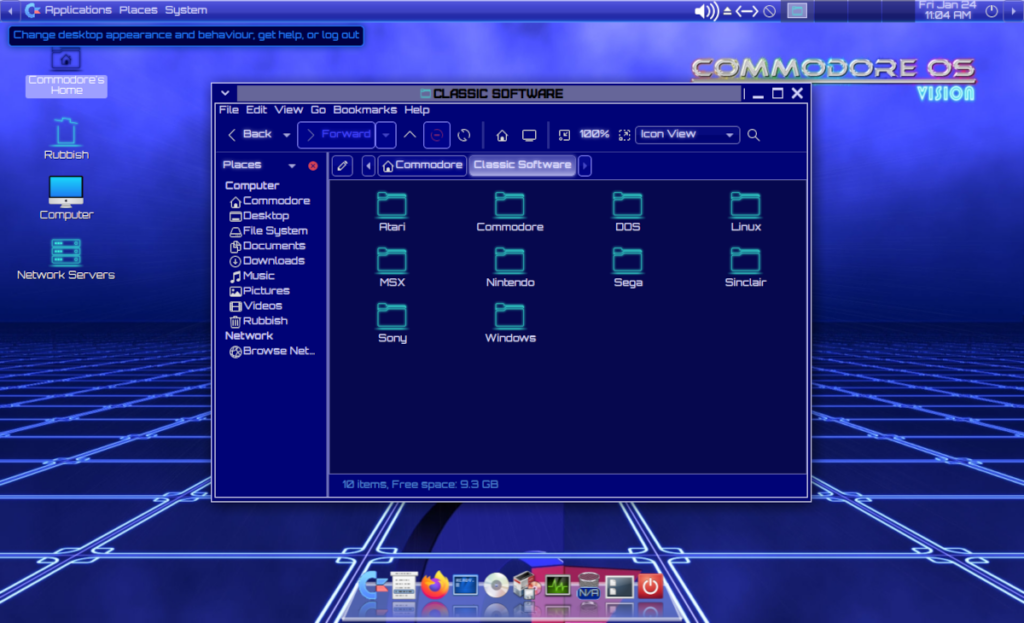Select Music in the sidebar
This screenshot has width=1024, height=623.
point(253,276)
